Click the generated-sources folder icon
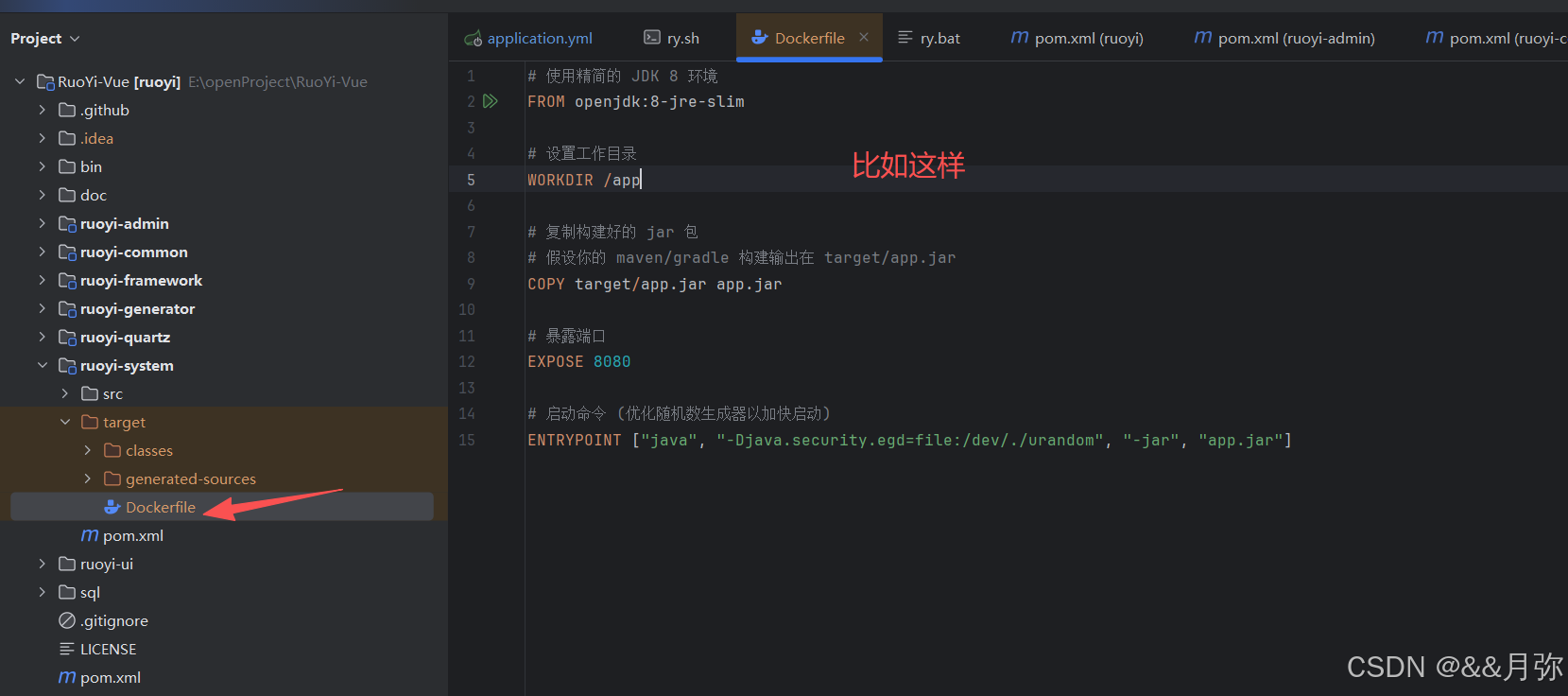Screen dimensions: 1568x696 [x=112, y=478]
